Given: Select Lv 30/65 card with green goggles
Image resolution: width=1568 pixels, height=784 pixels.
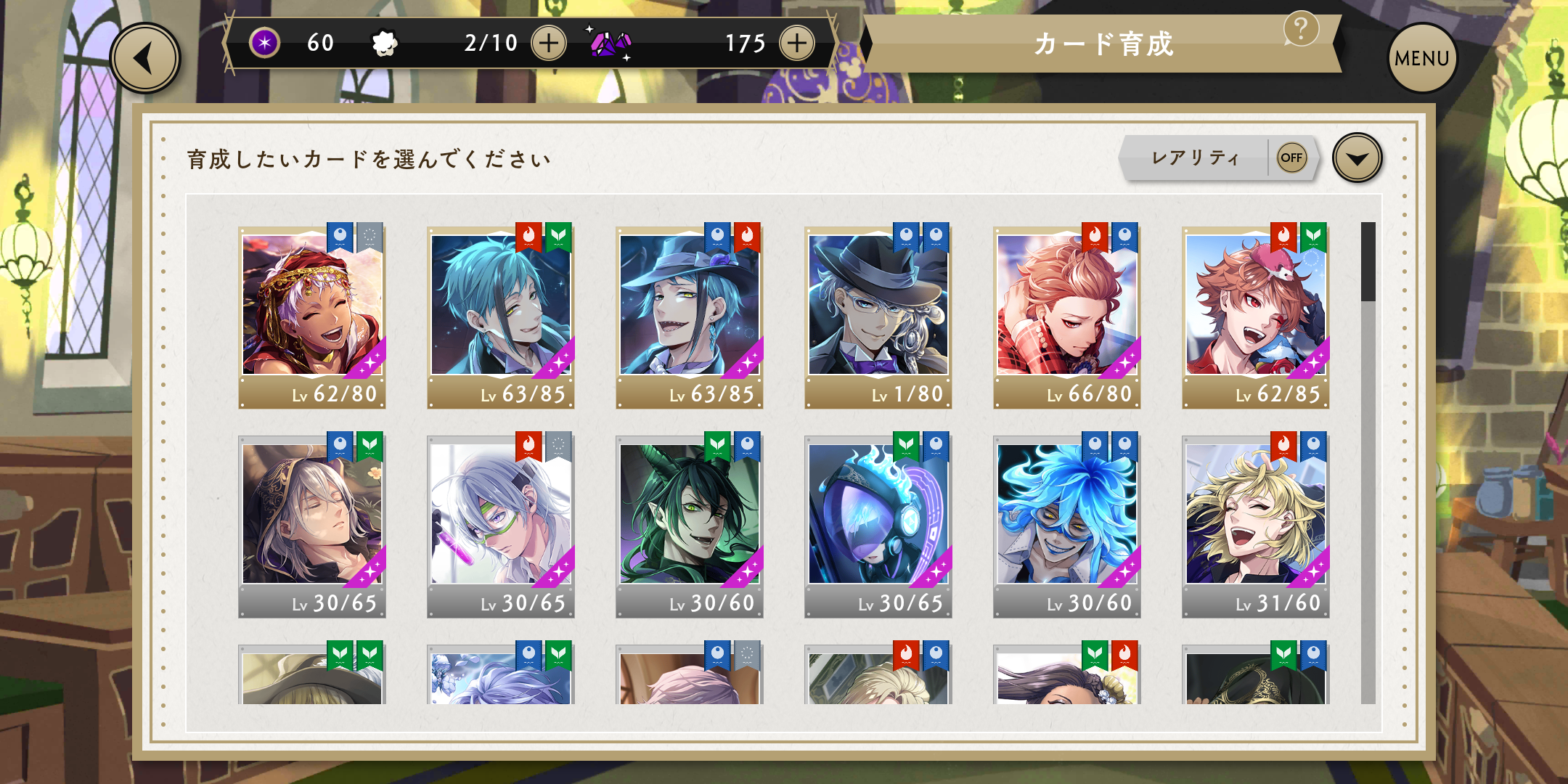Looking at the screenshot, I should [x=501, y=526].
